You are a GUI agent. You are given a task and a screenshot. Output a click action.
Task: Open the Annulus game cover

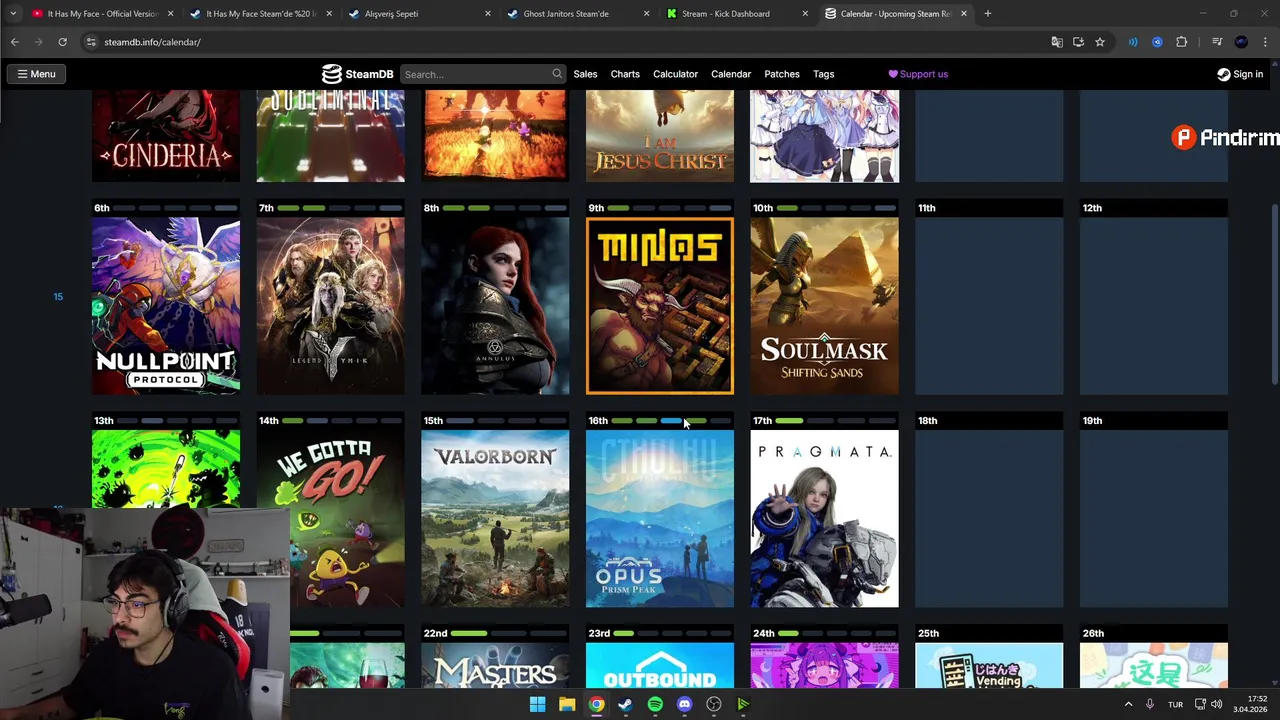[x=495, y=306]
